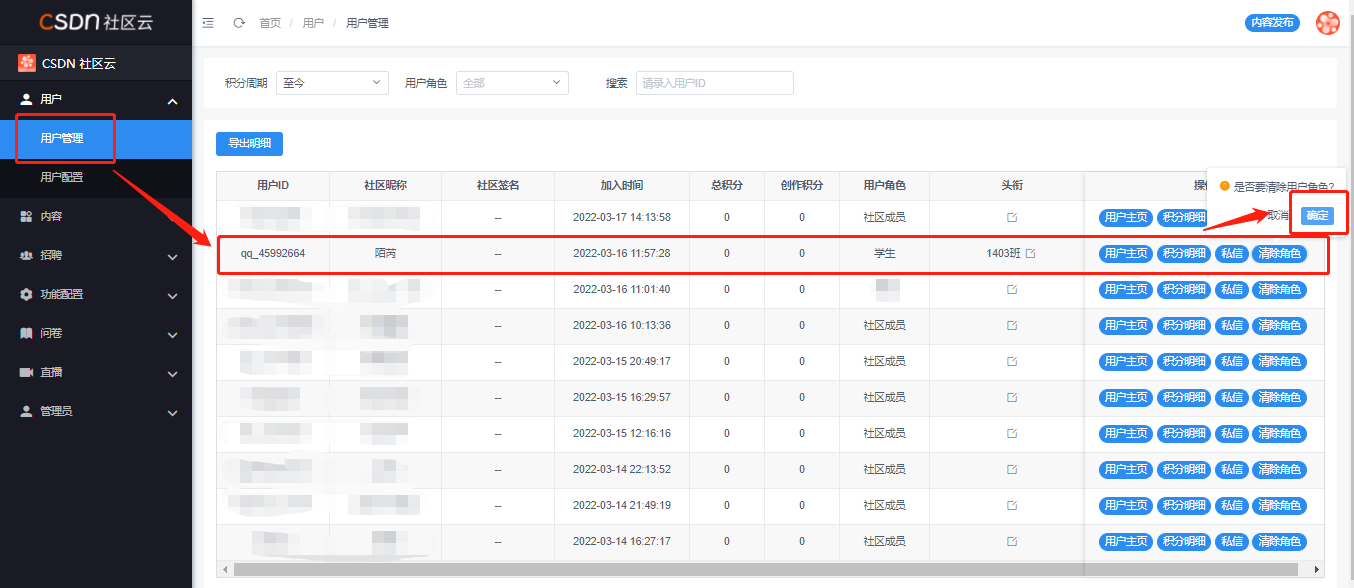The width and height of the screenshot is (1354, 588).
Task: Click the 社区昵称 column header
Action: [385, 185]
